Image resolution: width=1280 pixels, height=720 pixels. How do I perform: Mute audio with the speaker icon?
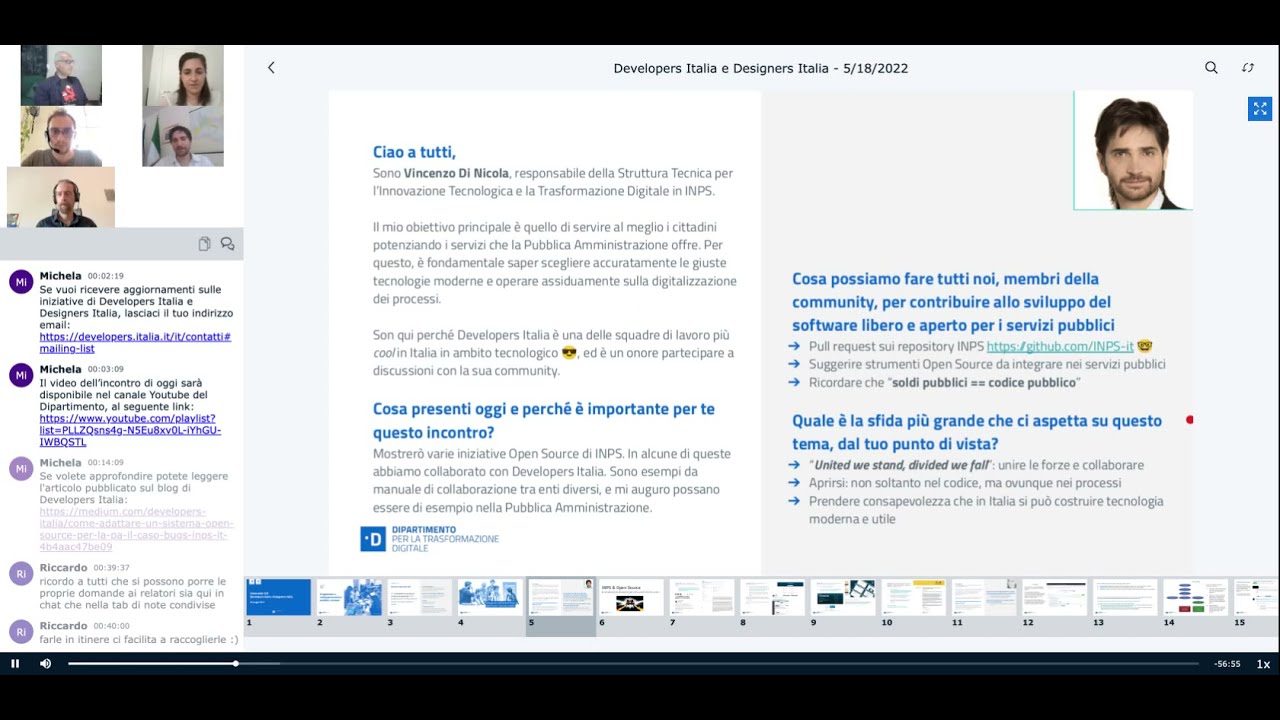coord(45,663)
